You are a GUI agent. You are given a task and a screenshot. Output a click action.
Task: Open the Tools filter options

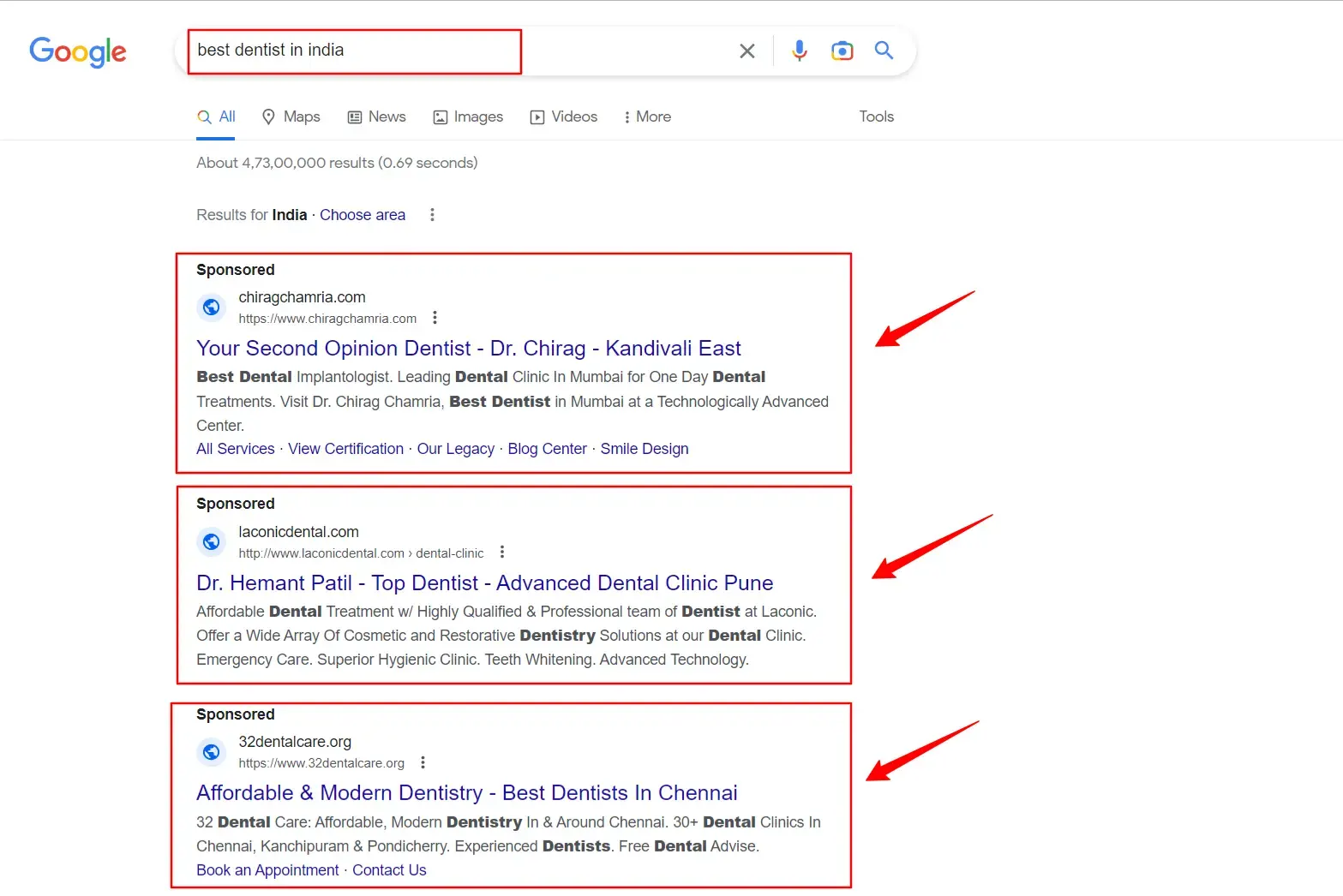tap(877, 116)
